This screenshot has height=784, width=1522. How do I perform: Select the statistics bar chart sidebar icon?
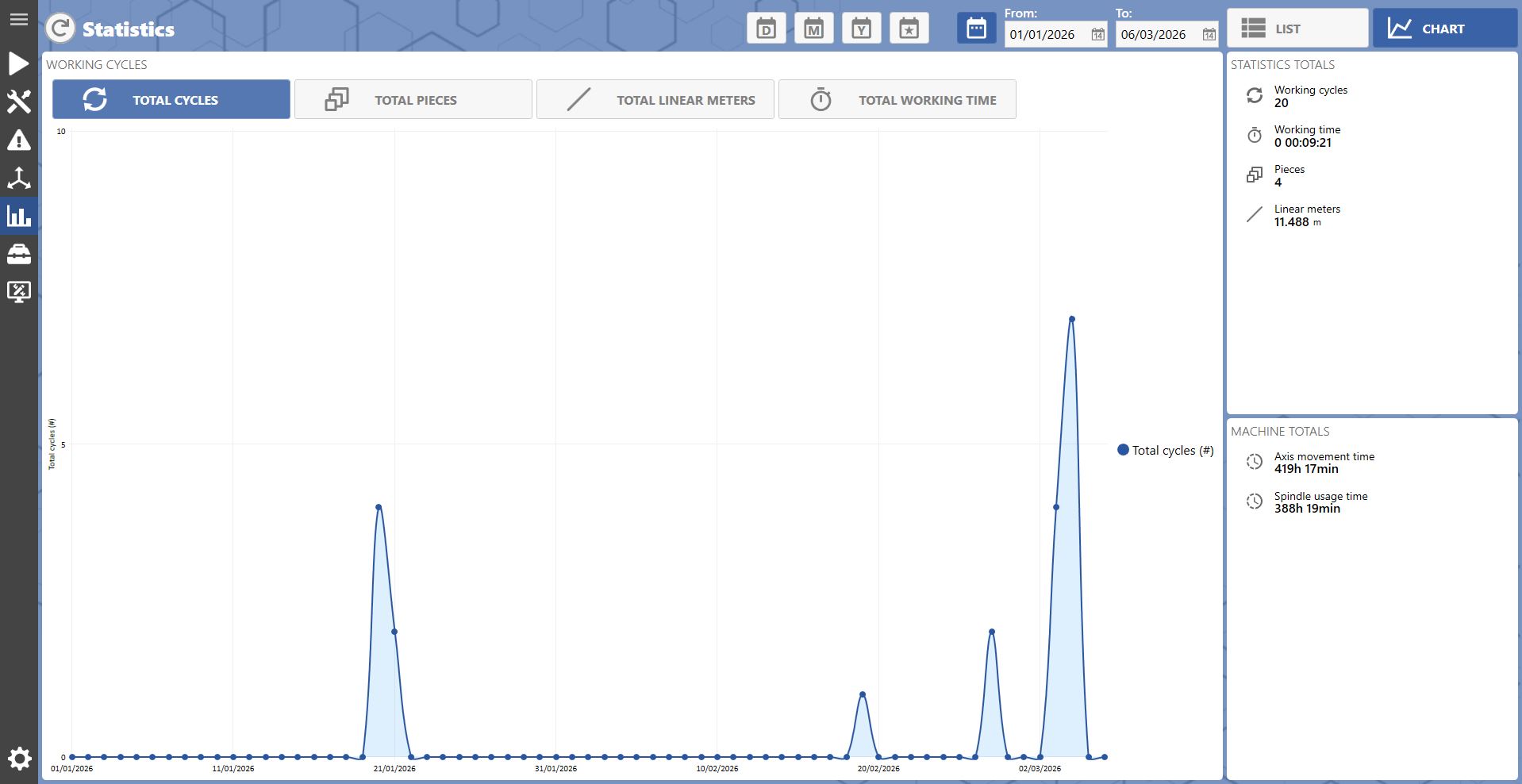(18, 216)
